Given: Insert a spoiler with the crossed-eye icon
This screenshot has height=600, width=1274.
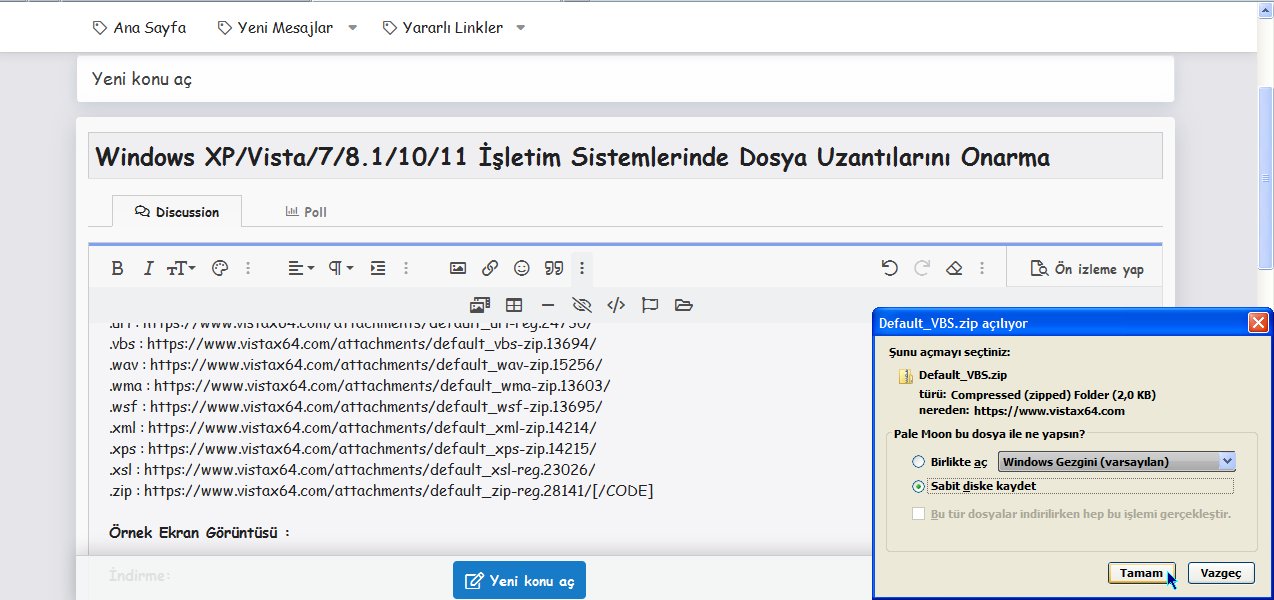Looking at the screenshot, I should (582, 305).
